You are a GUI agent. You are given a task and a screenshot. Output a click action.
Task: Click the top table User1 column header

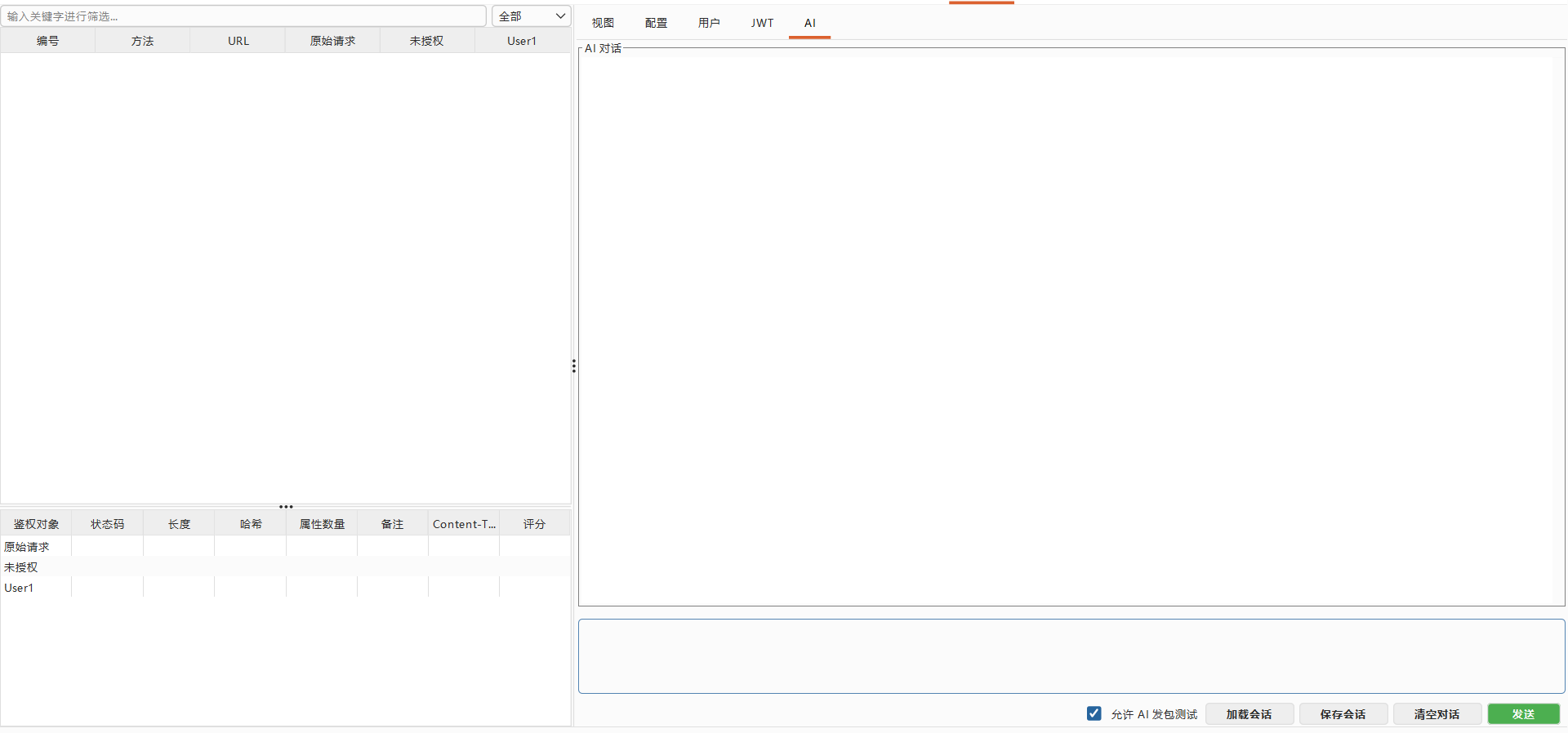coord(522,41)
